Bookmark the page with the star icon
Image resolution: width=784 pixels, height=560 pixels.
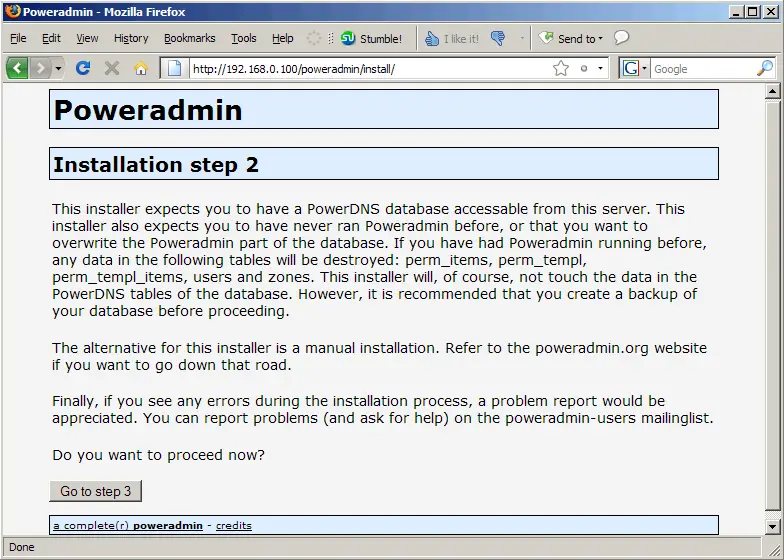click(561, 68)
